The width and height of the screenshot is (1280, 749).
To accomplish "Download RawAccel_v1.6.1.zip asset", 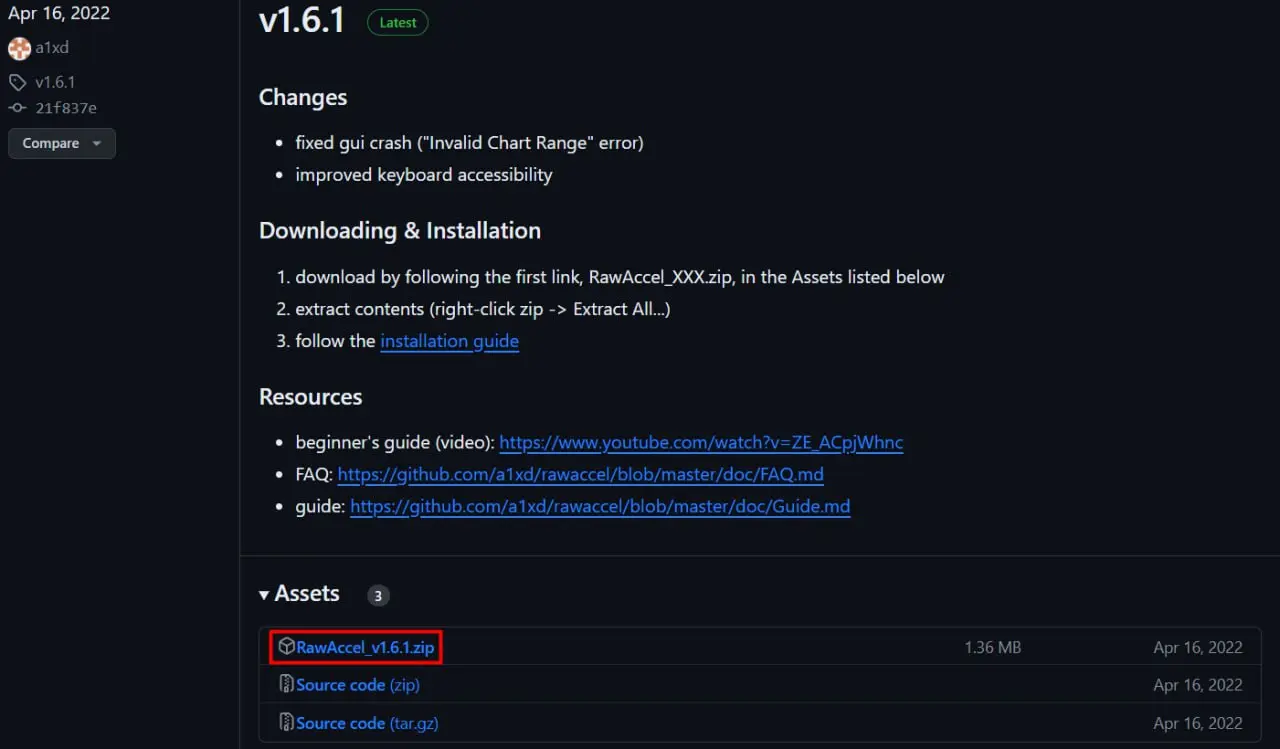I will click(365, 647).
